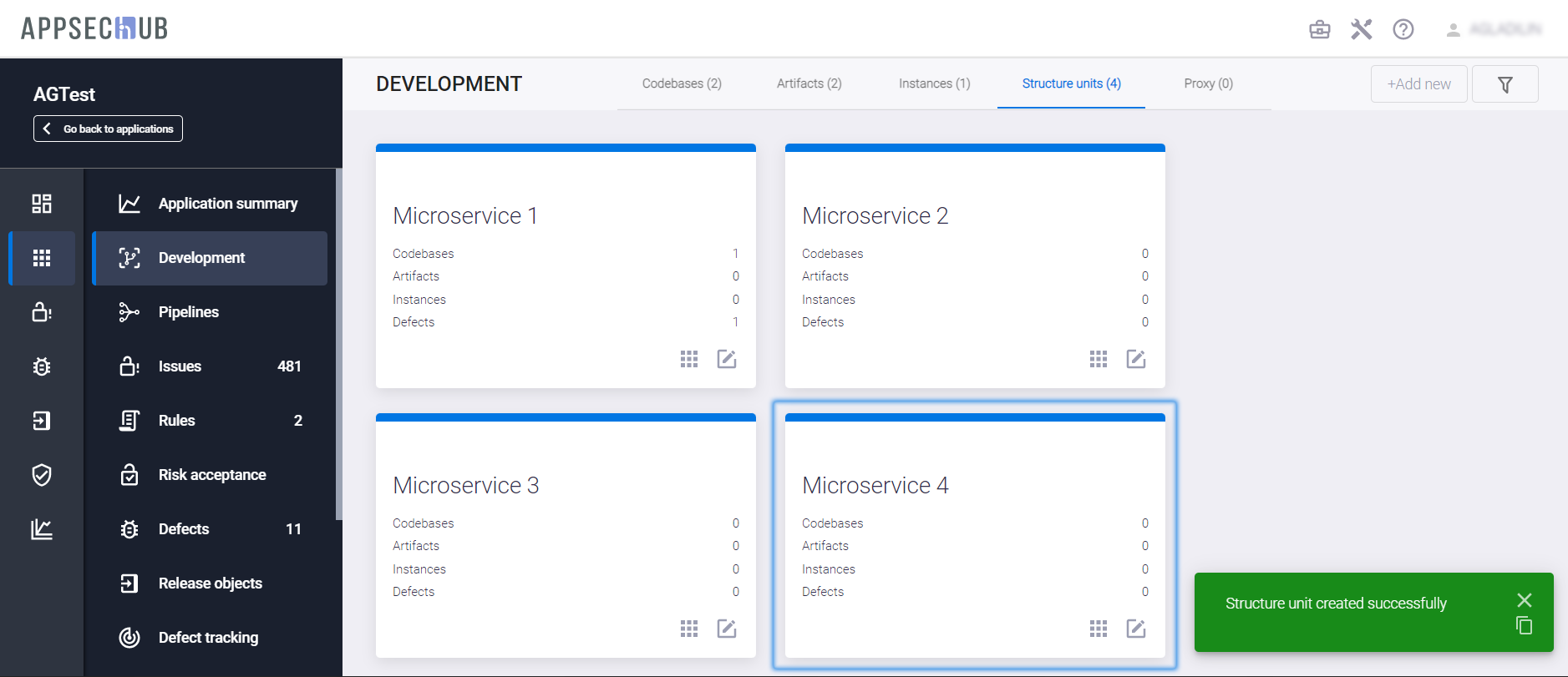Open grid icon on Microservice 4 card
Screen dimensions: 1568x677
pyautogui.click(x=1098, y=629)
